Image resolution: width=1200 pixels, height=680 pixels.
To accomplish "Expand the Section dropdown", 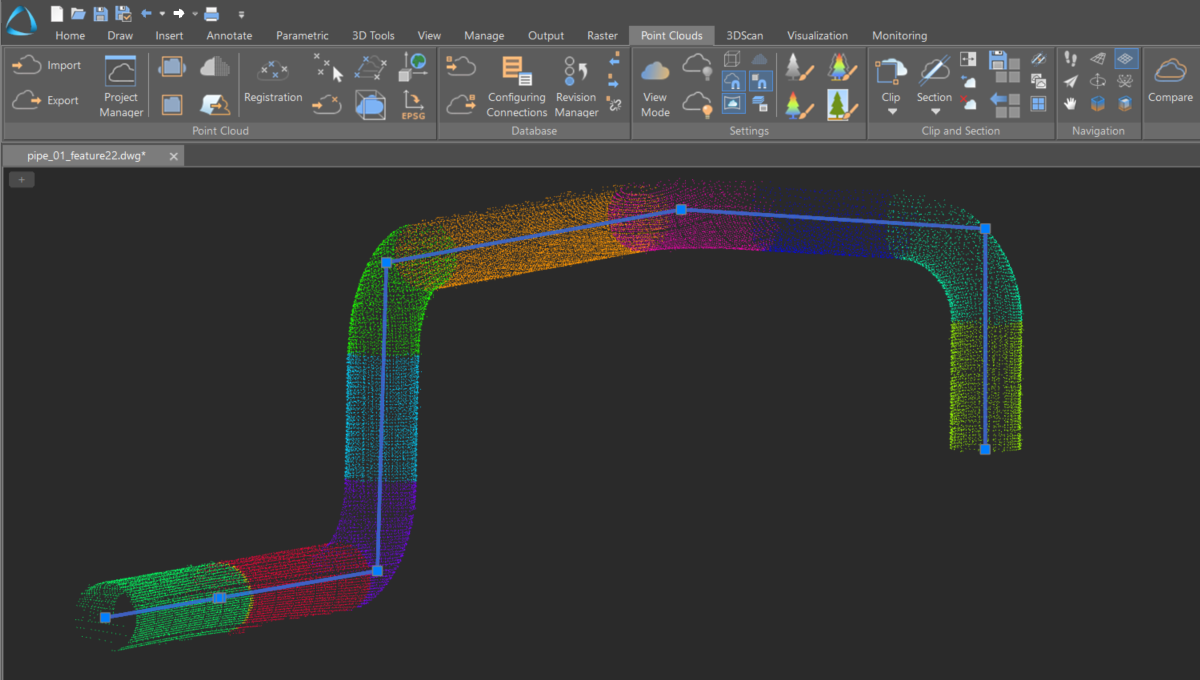I will tap(934, 110).
